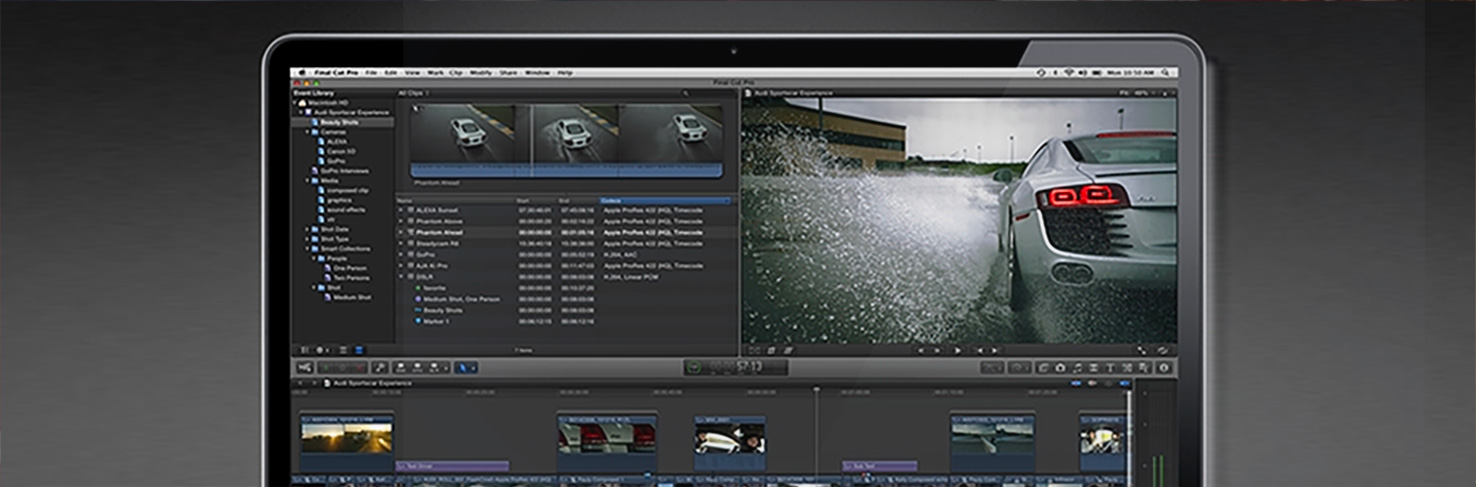Click the browser search magnifier icon

pos(686,93)
